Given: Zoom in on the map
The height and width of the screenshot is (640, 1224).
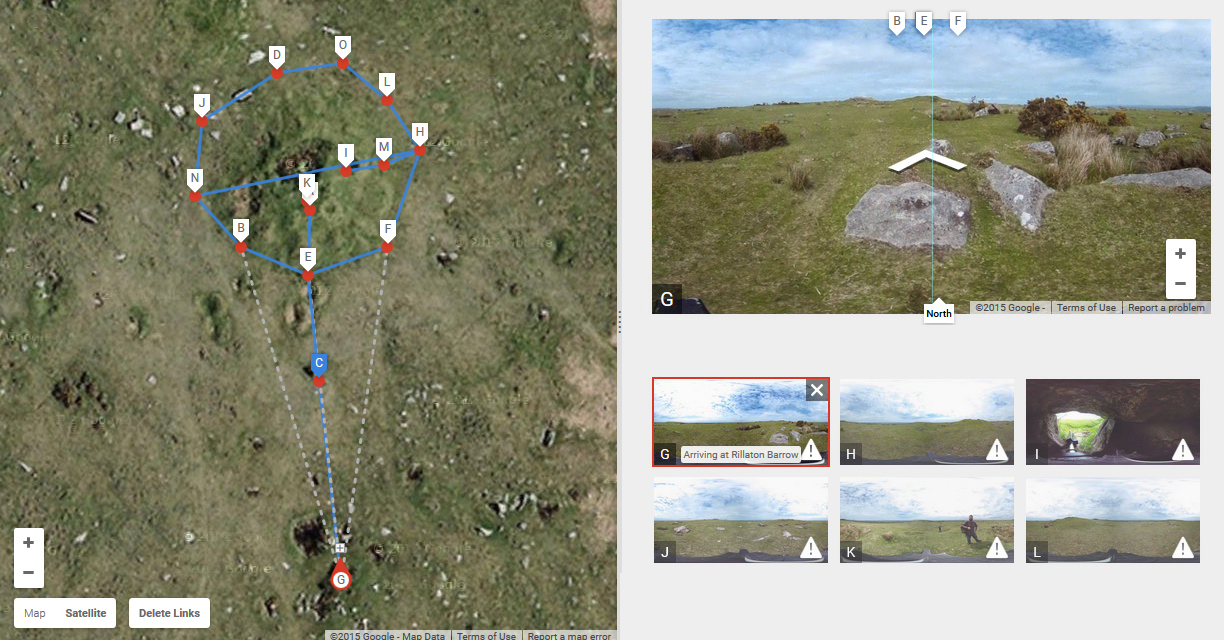Looking at the screenshot, I should click(x=28, y=543).
